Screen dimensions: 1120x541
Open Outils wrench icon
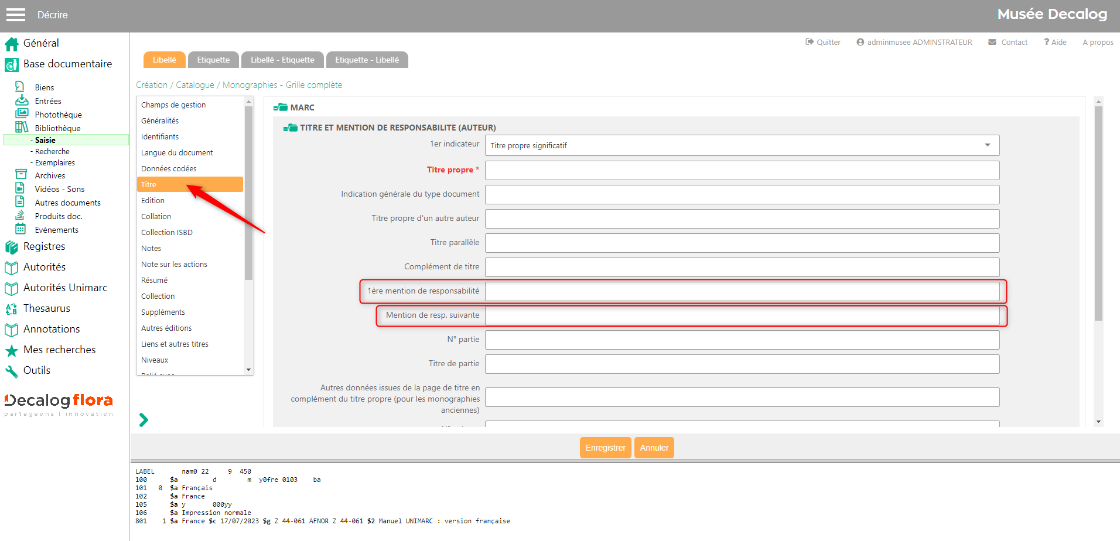point(12,371)
